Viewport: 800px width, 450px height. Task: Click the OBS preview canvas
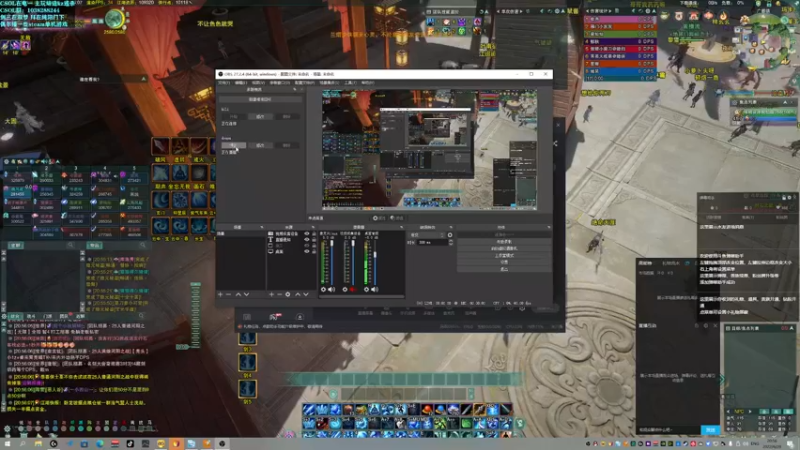click(429, 150)
